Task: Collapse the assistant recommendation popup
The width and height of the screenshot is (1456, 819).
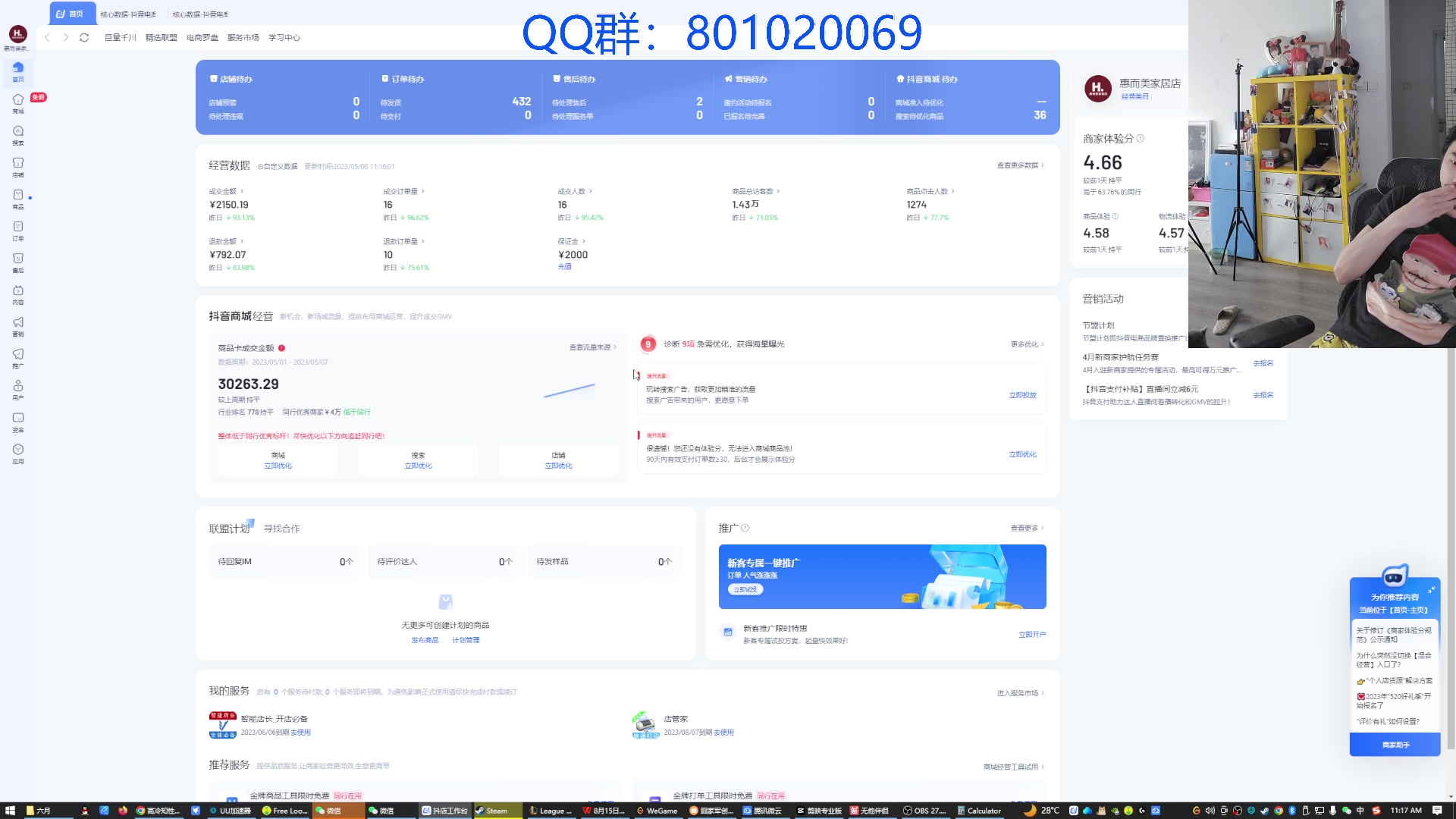Action: [x=1431, y=589]
